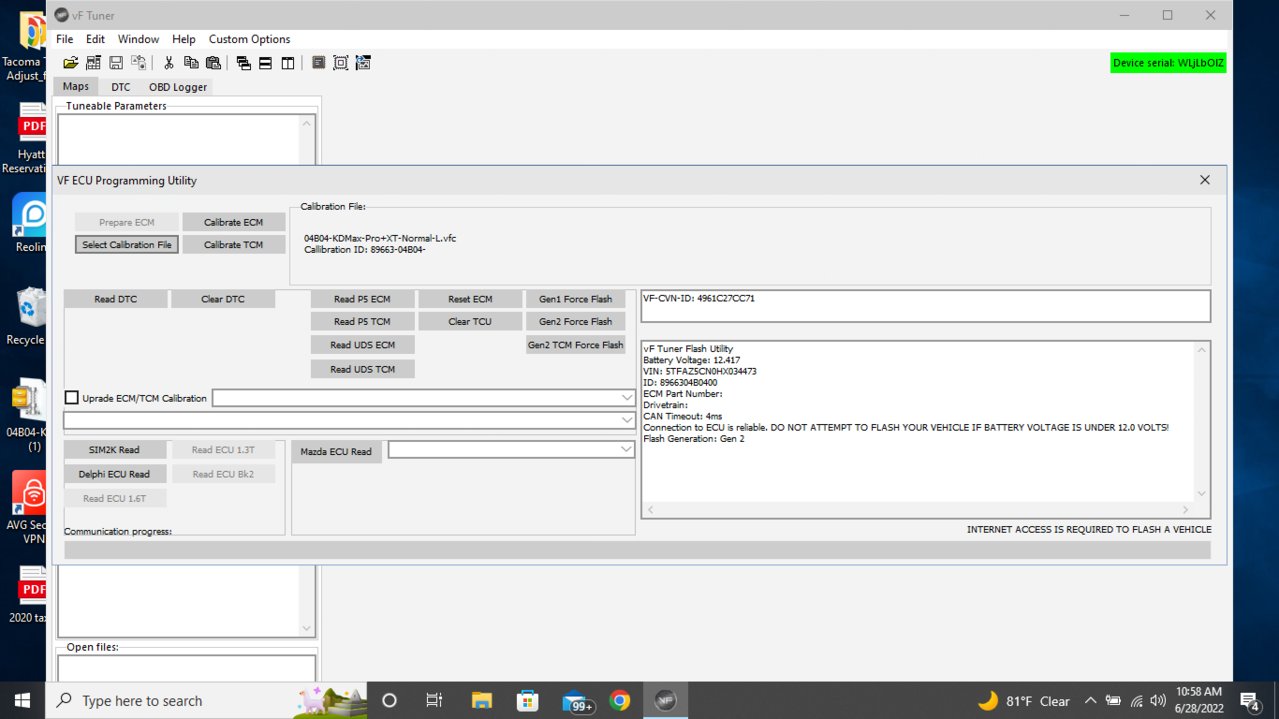Open Microsoft Store from the taskbar
1279x719 pixels.
point(528,700)
